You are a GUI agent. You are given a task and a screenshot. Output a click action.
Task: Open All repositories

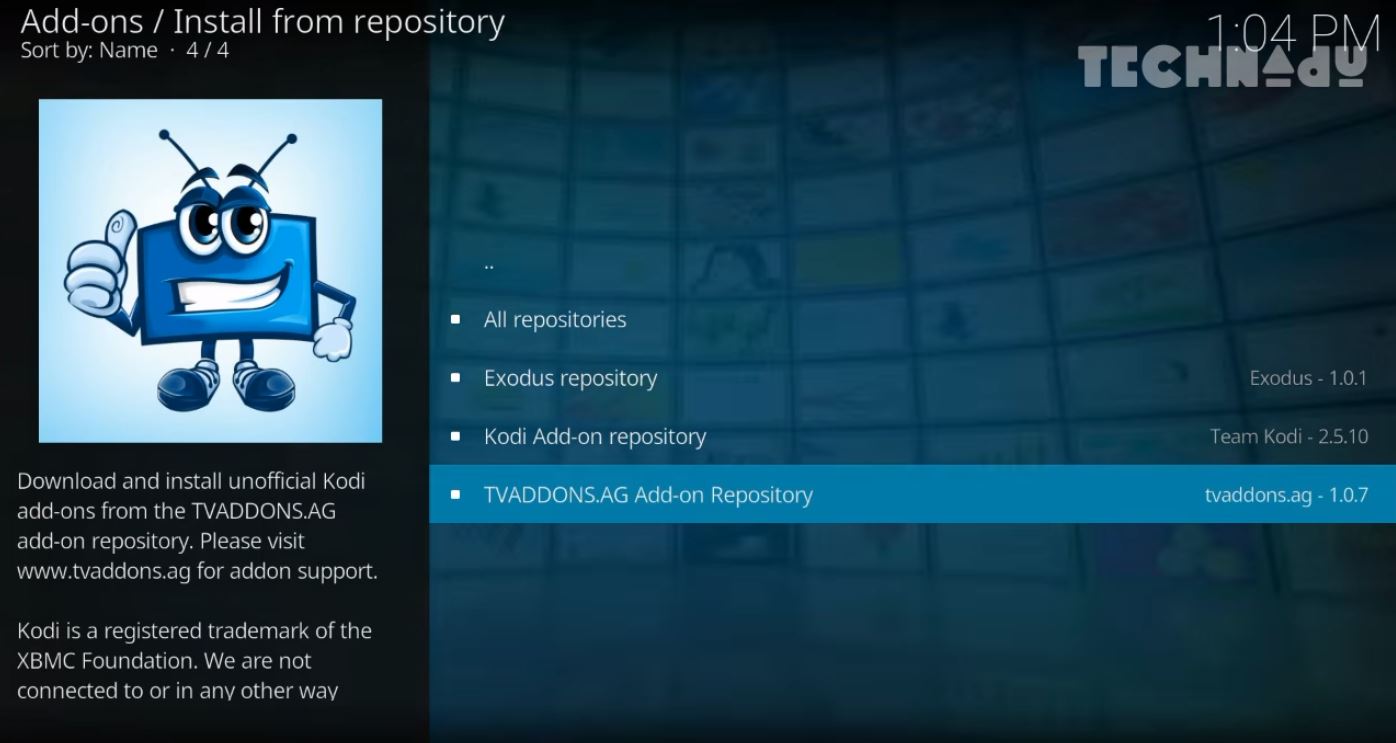912,320
